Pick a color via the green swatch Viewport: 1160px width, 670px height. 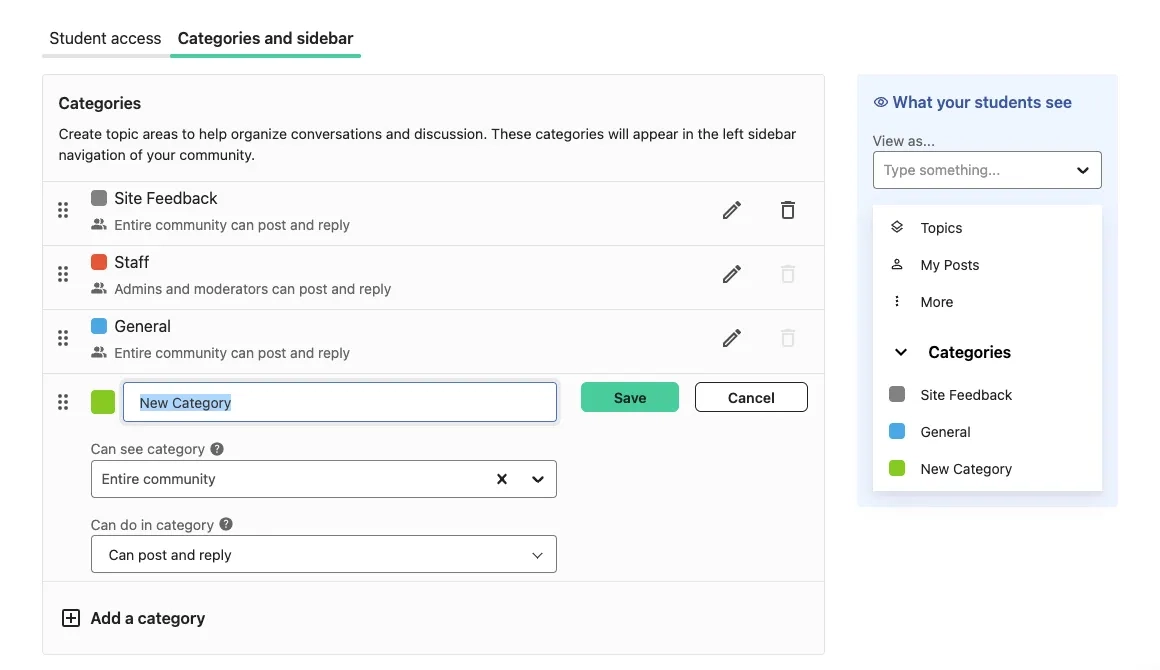tap(103, 402)
